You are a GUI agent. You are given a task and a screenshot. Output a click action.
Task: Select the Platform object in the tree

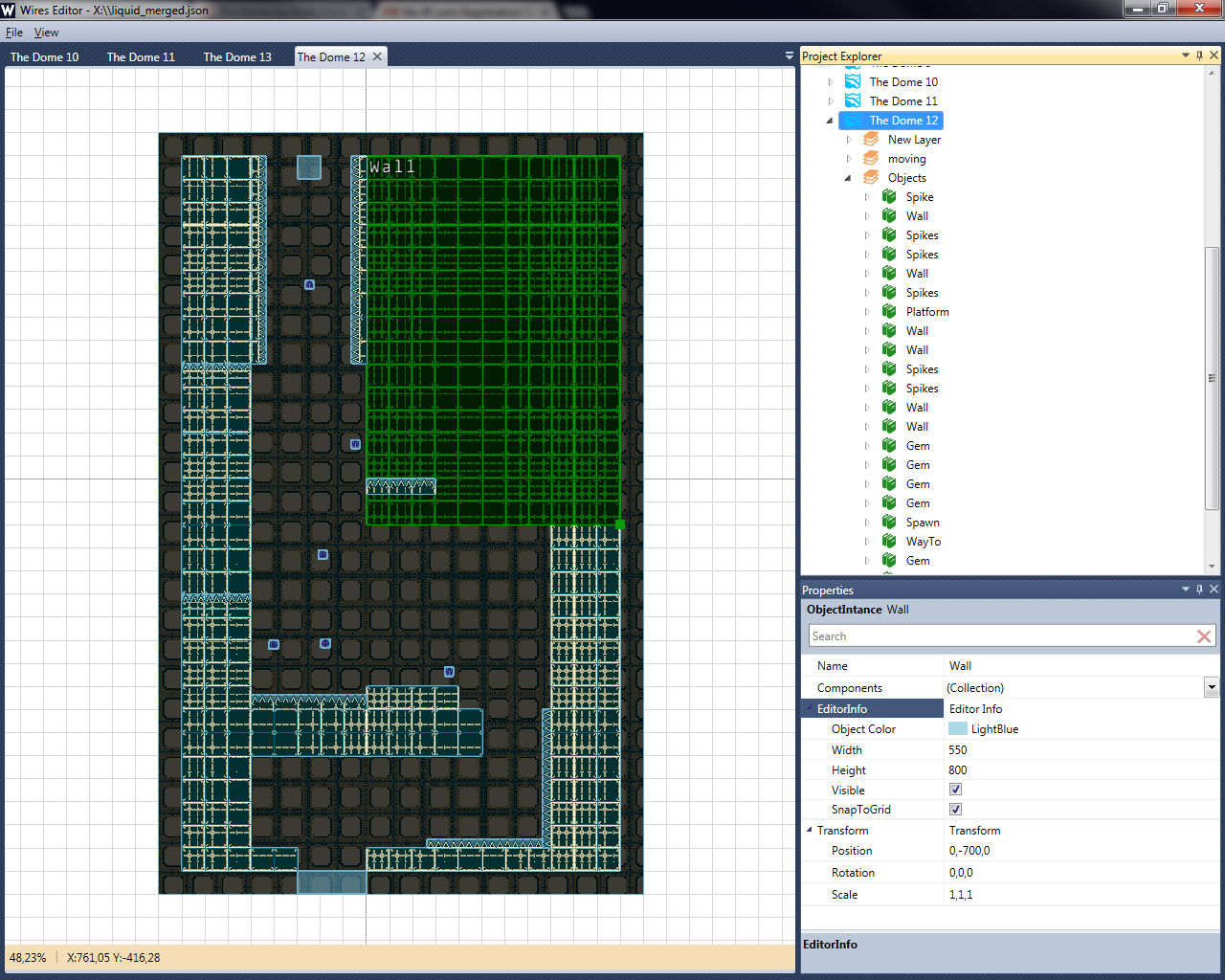pyautogui.click(x=927, y=311)
